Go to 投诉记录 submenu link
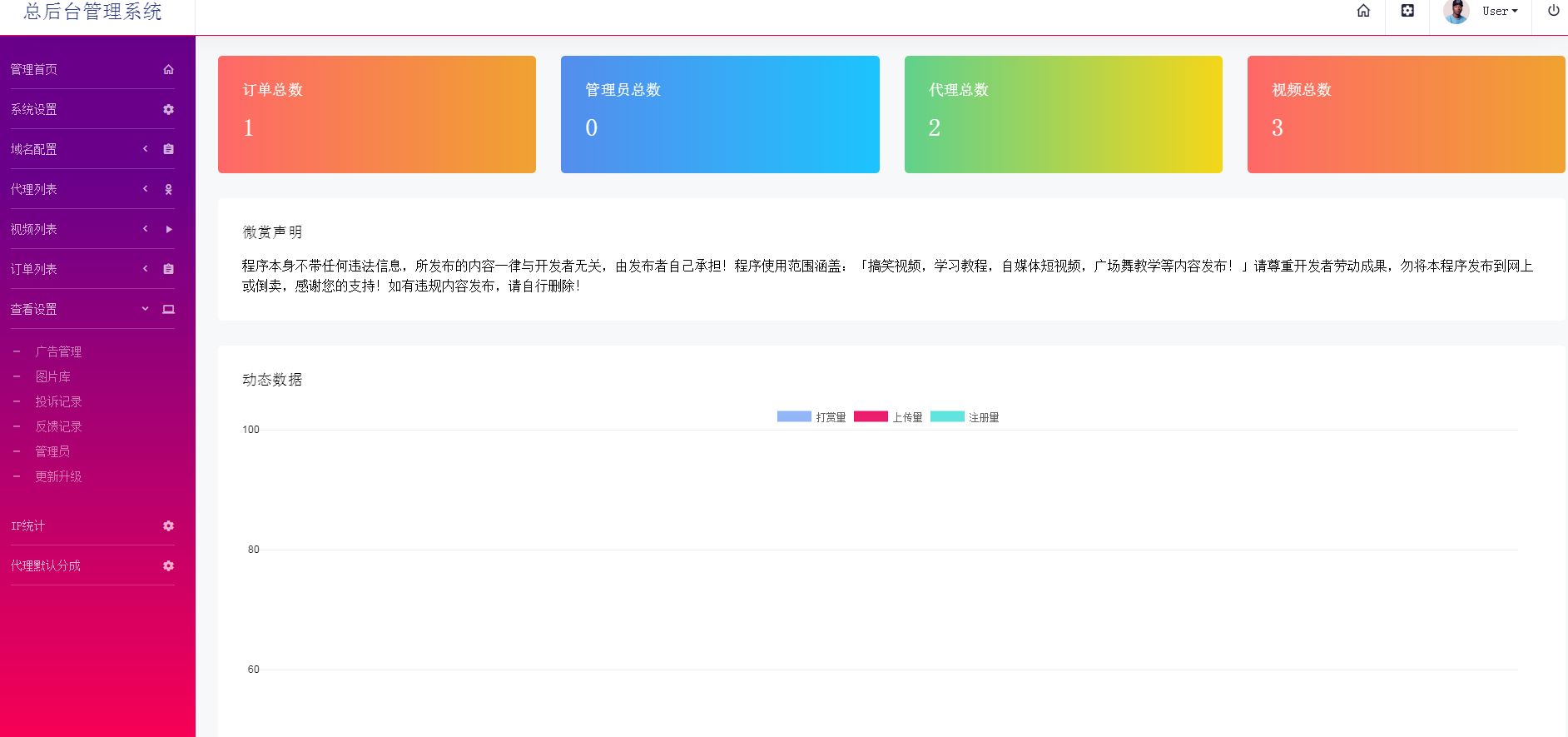Image resolution: width=1568 pixels, height=737 pixels. pyautogui.click(x=58, y=401)
